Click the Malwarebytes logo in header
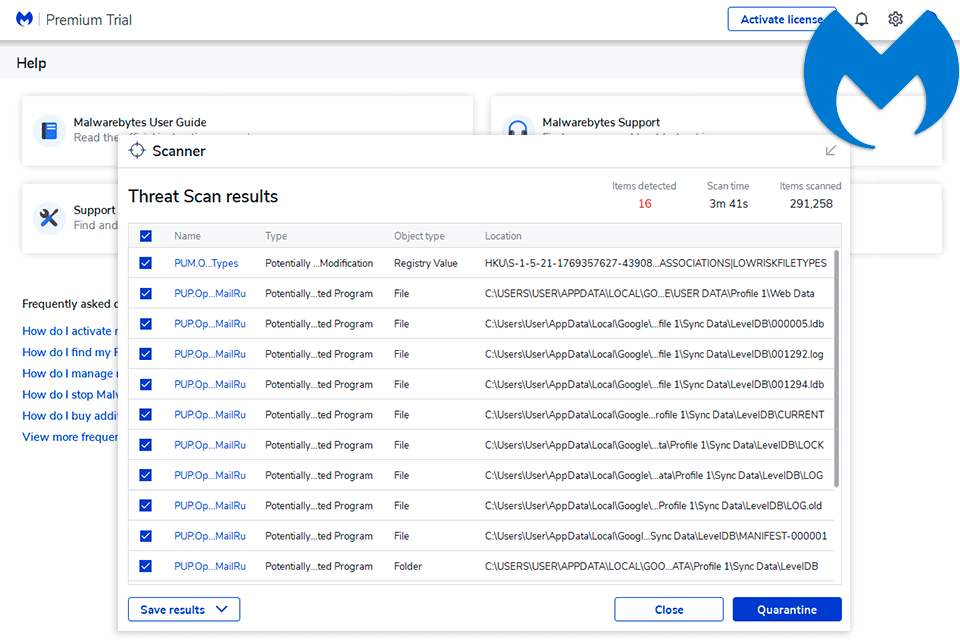 tap(24, 19)
